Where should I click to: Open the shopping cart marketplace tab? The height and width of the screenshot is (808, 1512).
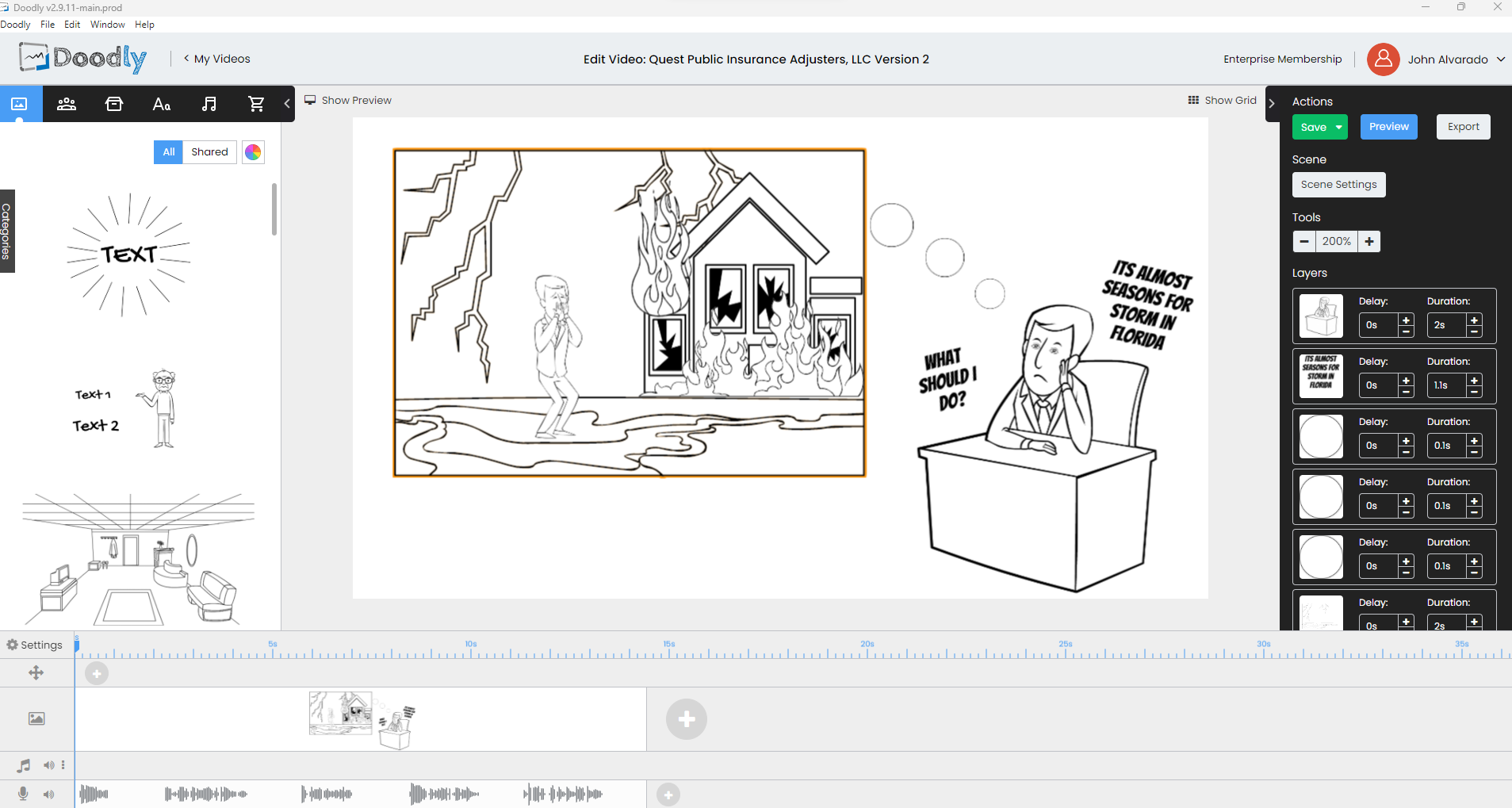(256, 104)
